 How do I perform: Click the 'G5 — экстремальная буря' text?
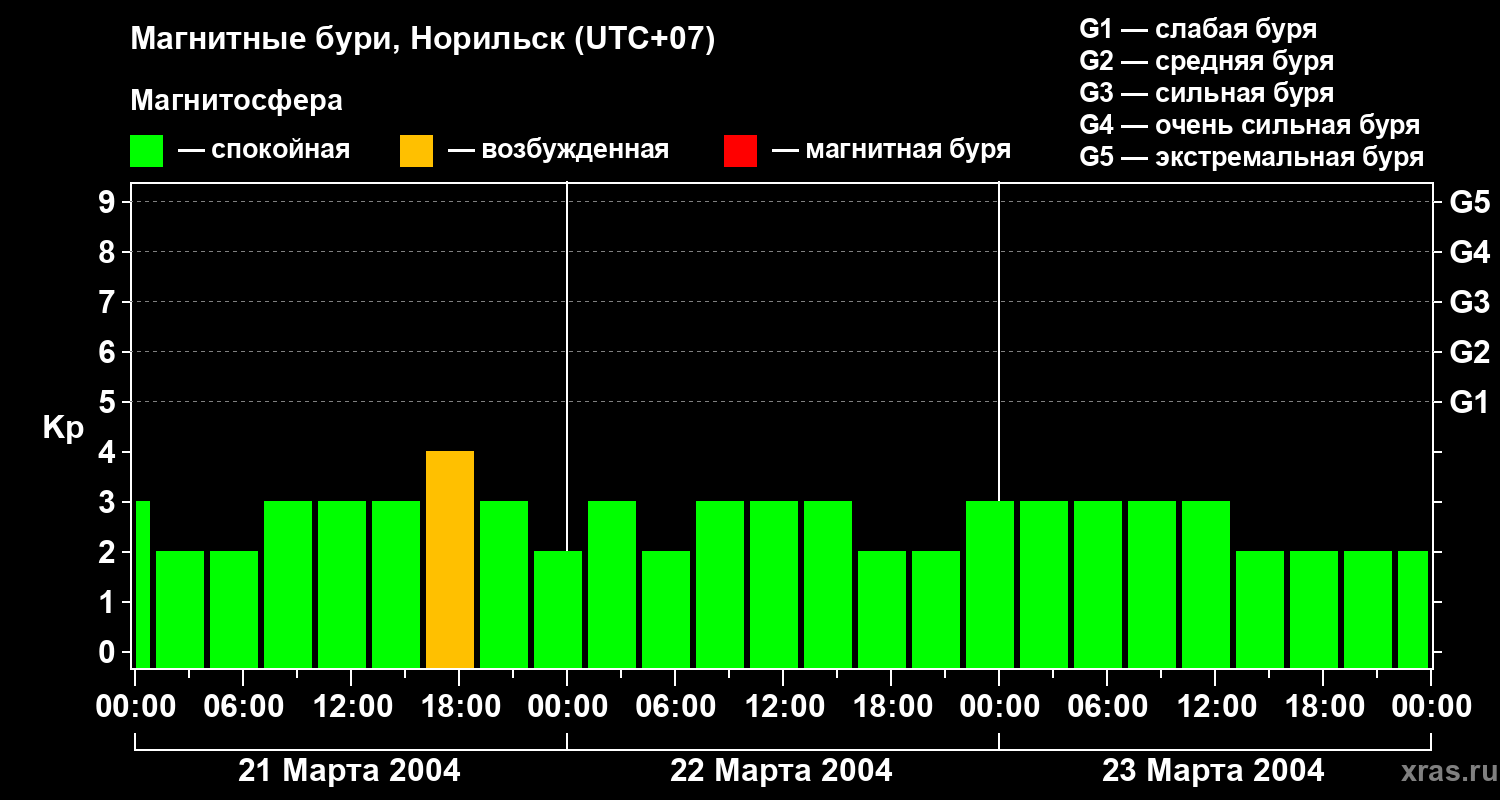pos(1252,158)
